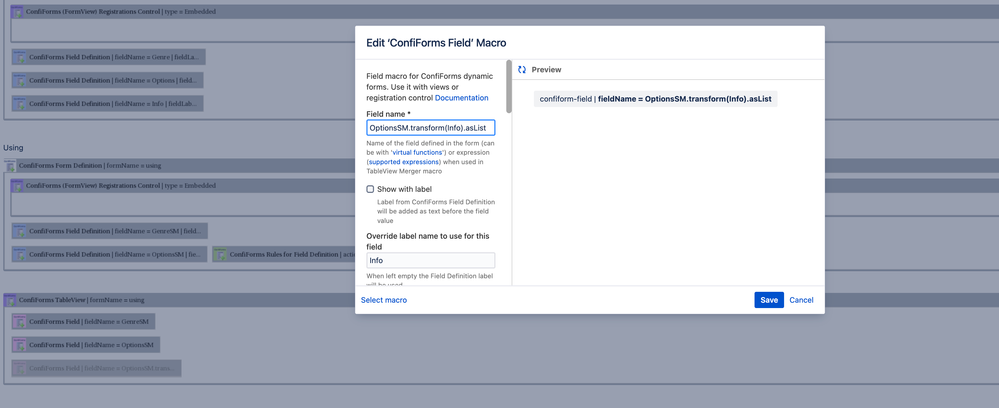Save the macro changes
The width and height of the screenshot is (999, 408).
[769, 300]
